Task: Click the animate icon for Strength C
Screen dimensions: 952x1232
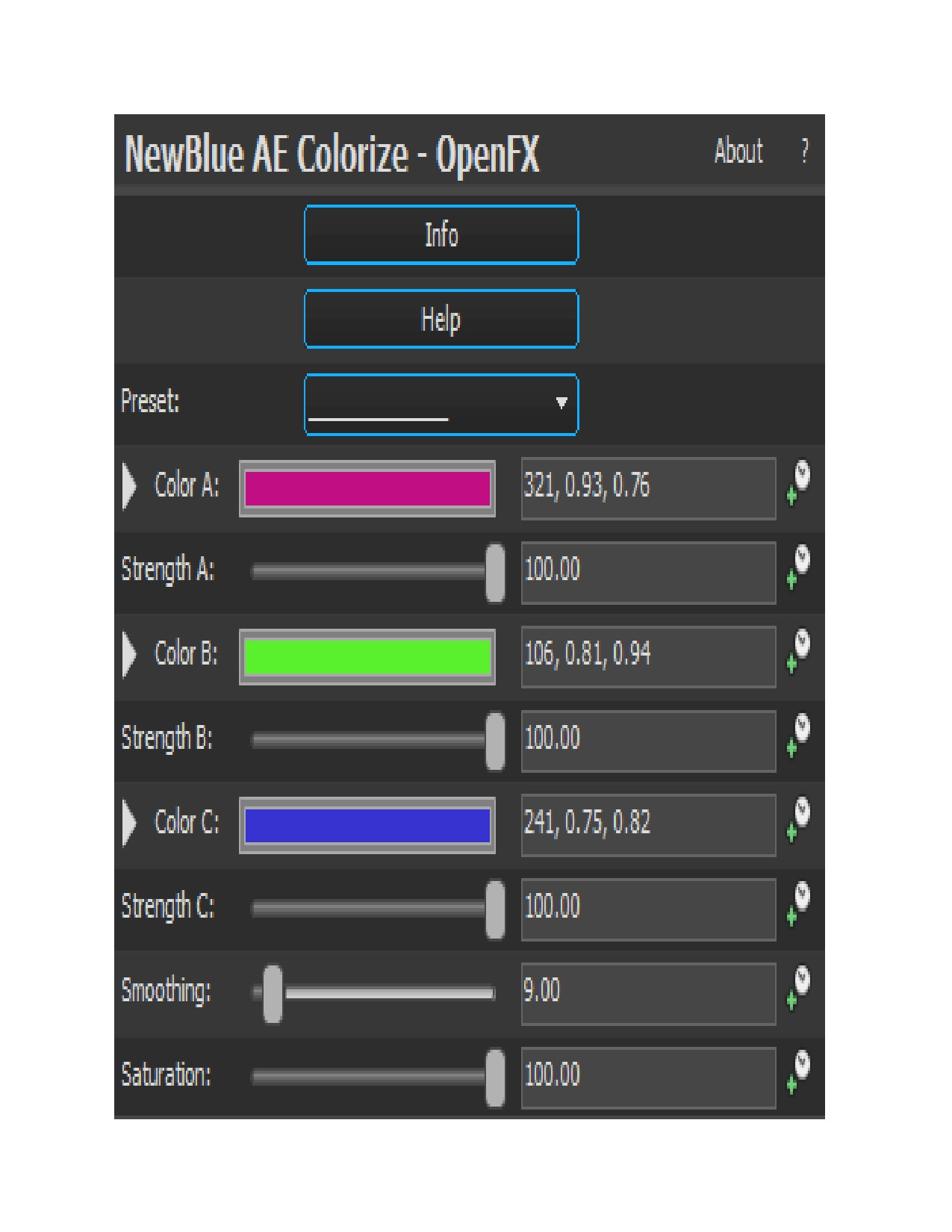Action: 798,904
